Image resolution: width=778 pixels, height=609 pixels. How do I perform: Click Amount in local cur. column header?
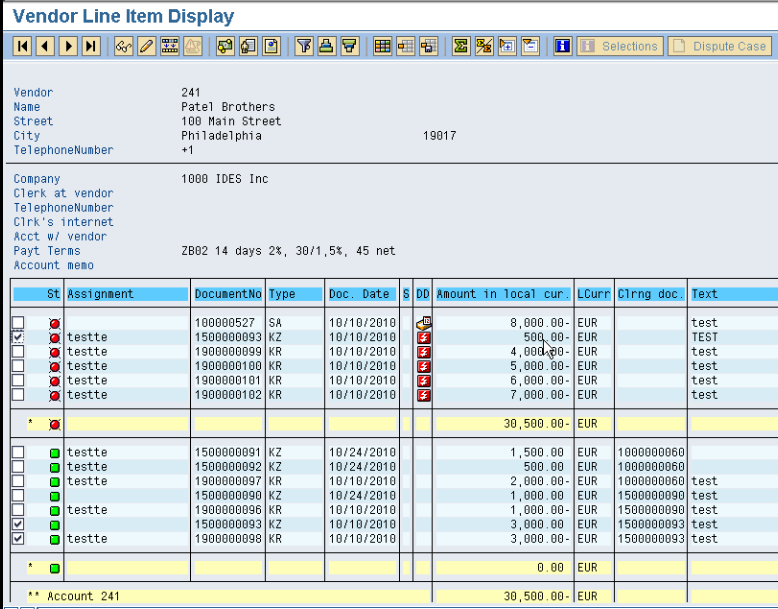(503, 294)
